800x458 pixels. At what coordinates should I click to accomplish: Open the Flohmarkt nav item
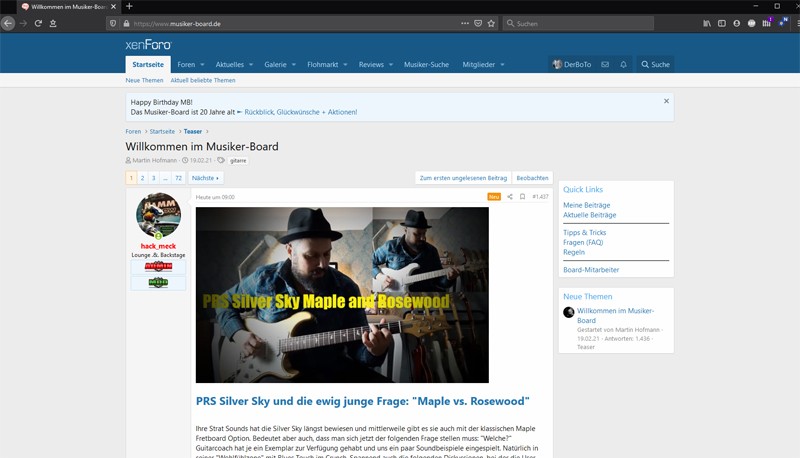coord(322,64)
